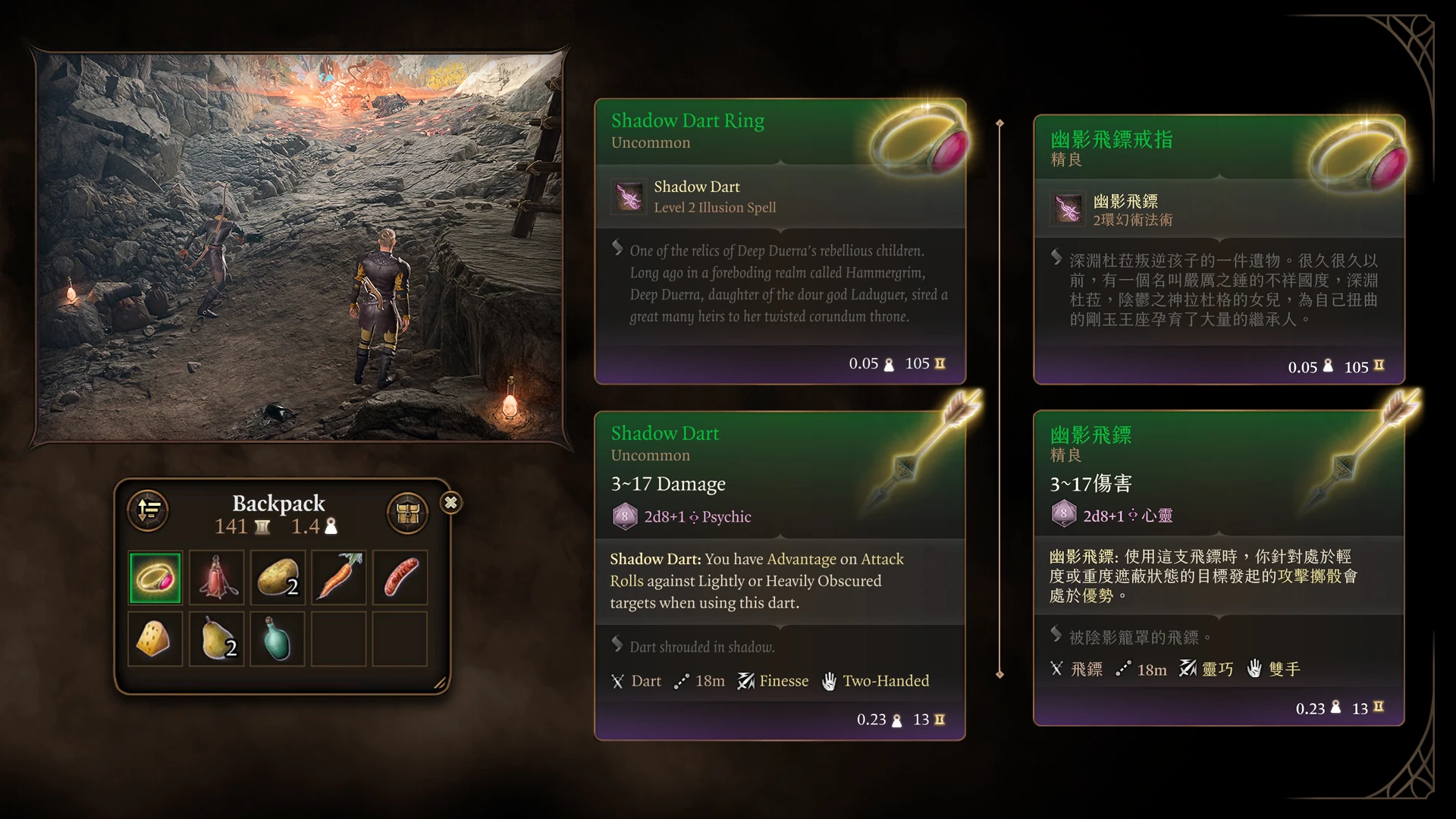Click the 2d8+1 Psychic damage die icon
The width and height of the screenshot is (1456, 819).
(624, 516)
